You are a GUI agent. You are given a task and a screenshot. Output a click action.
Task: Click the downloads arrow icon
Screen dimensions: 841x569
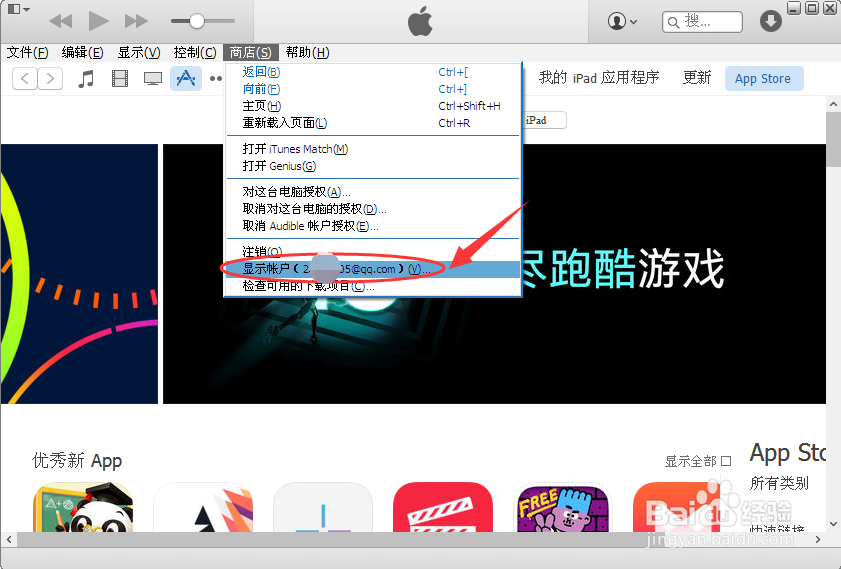(771, 21)
